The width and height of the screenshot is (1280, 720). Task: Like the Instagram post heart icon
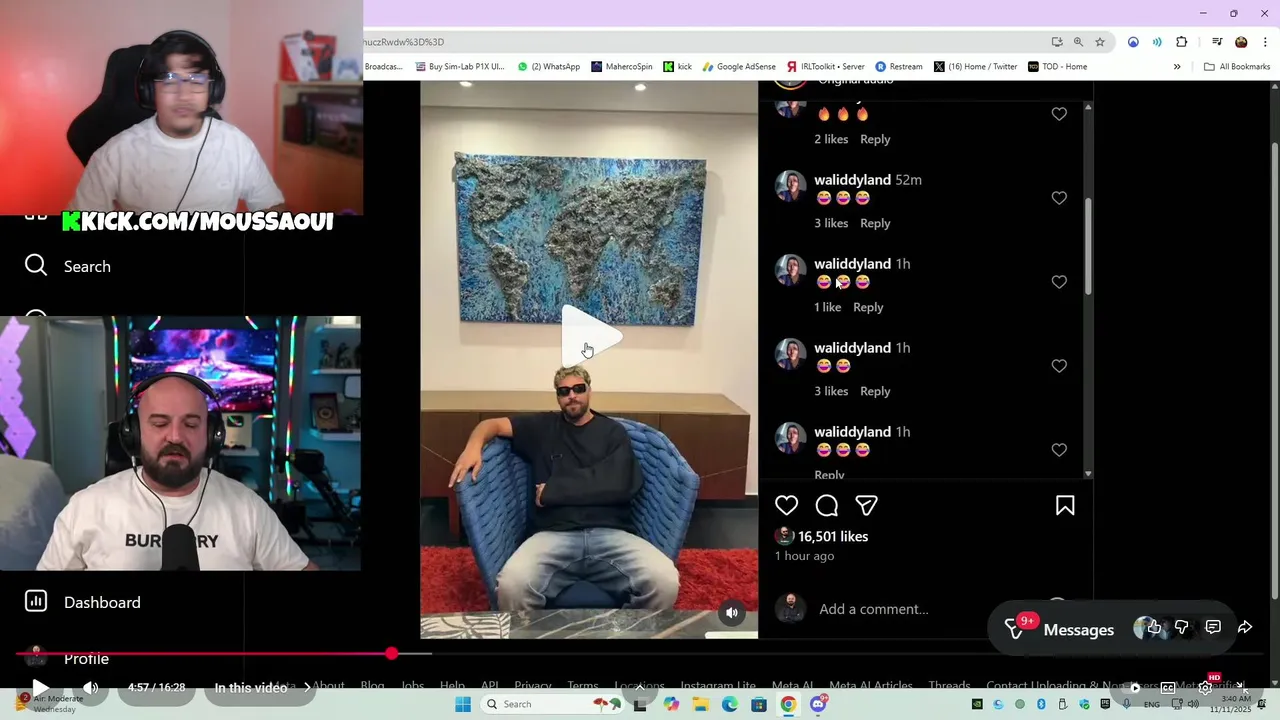tap(787, 506)
